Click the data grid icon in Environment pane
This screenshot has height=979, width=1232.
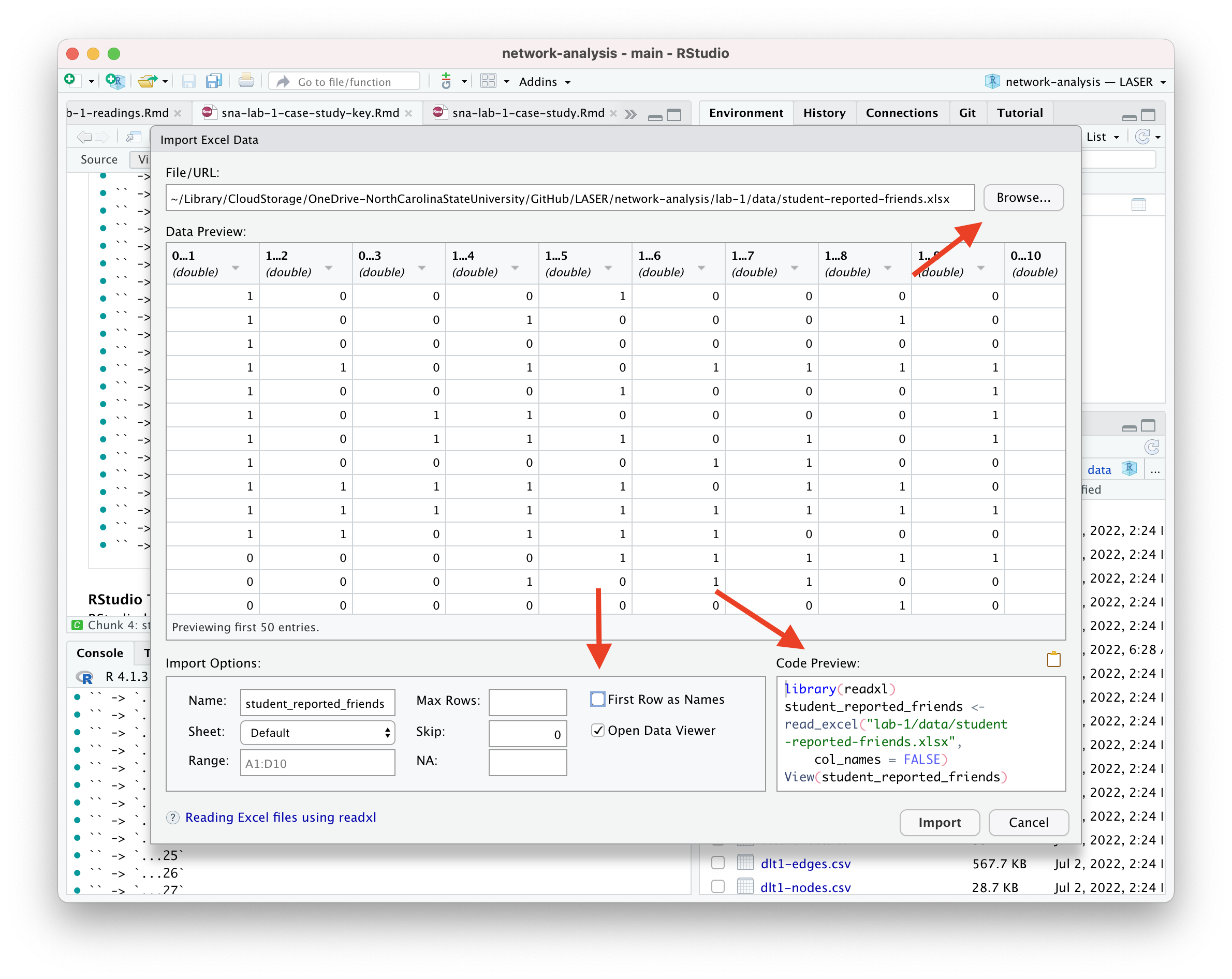coord(1138,204)
